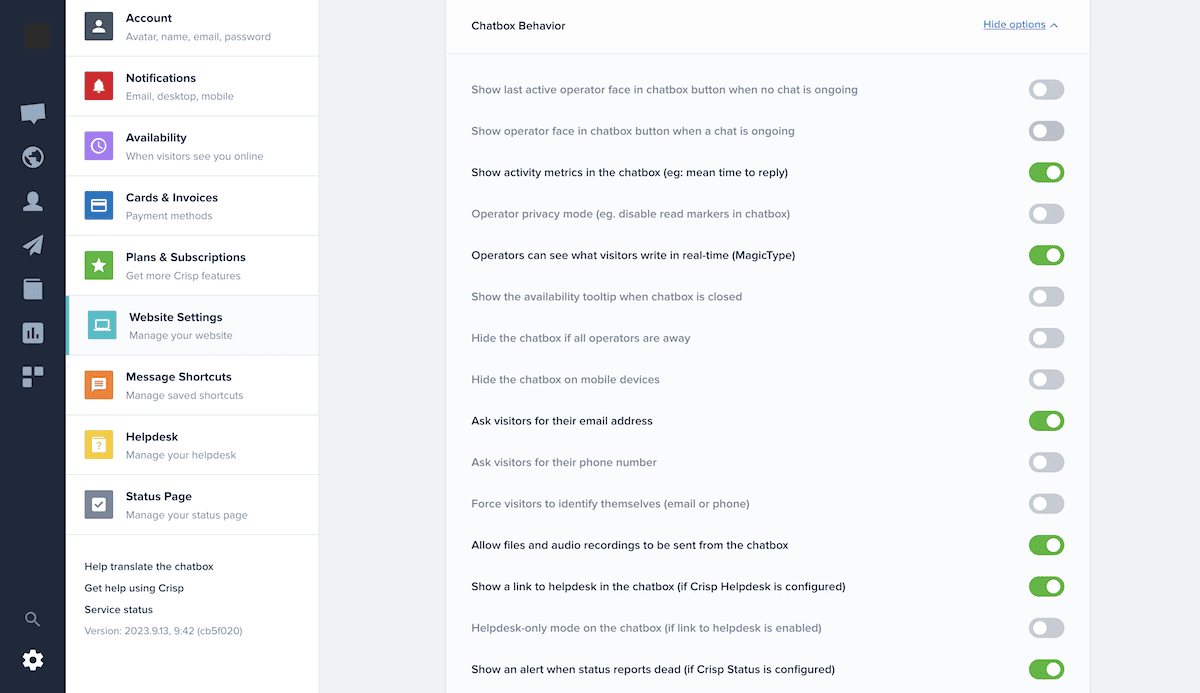1200x693 pixels.
Task: Enable Ask visitors for their phone number
Action: point(1046,463)
